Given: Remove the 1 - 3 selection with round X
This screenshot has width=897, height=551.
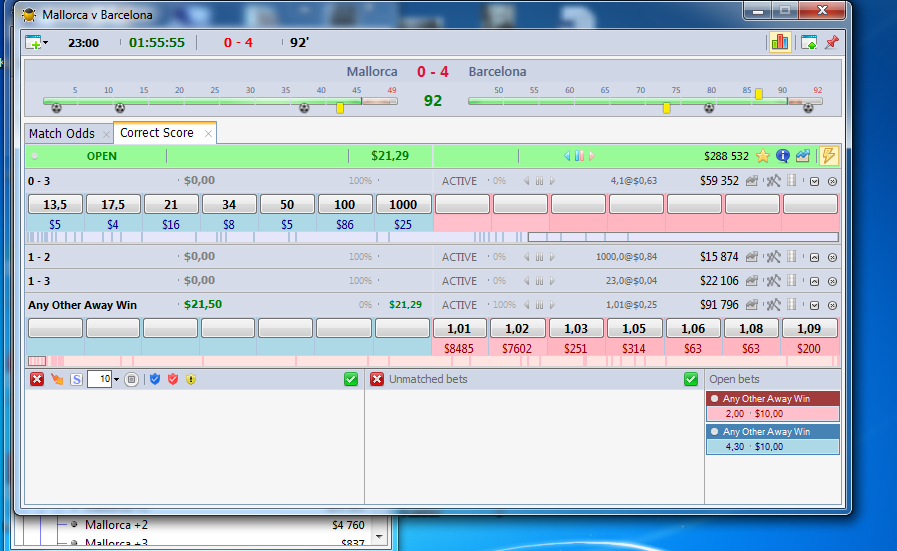Looking at the screenshot, I should click(832, 282).
